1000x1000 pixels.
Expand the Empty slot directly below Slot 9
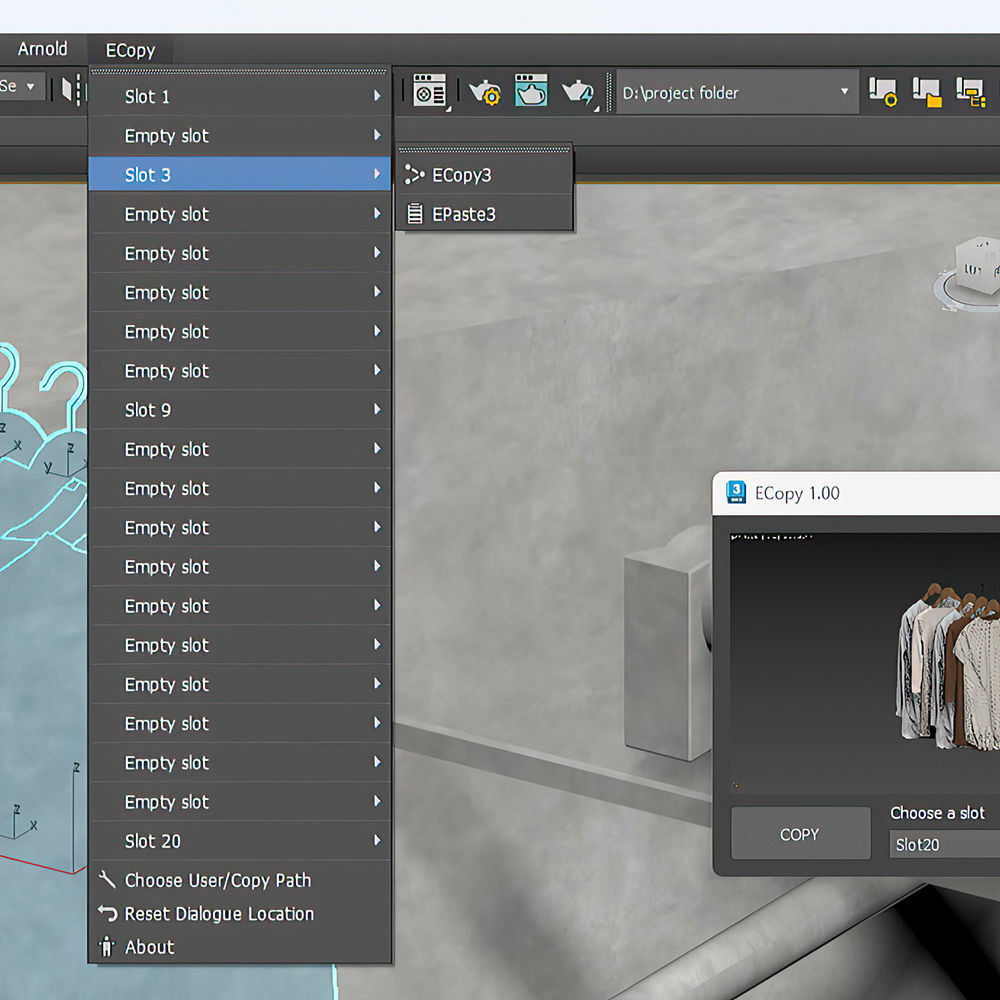point(240,449)
